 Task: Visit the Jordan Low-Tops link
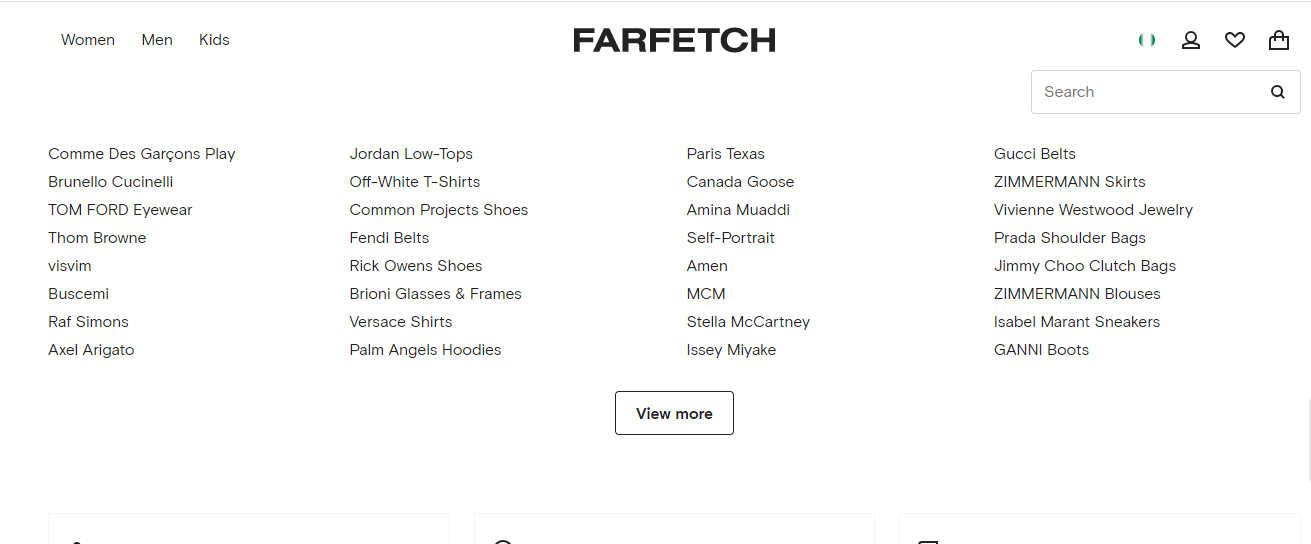411,154
